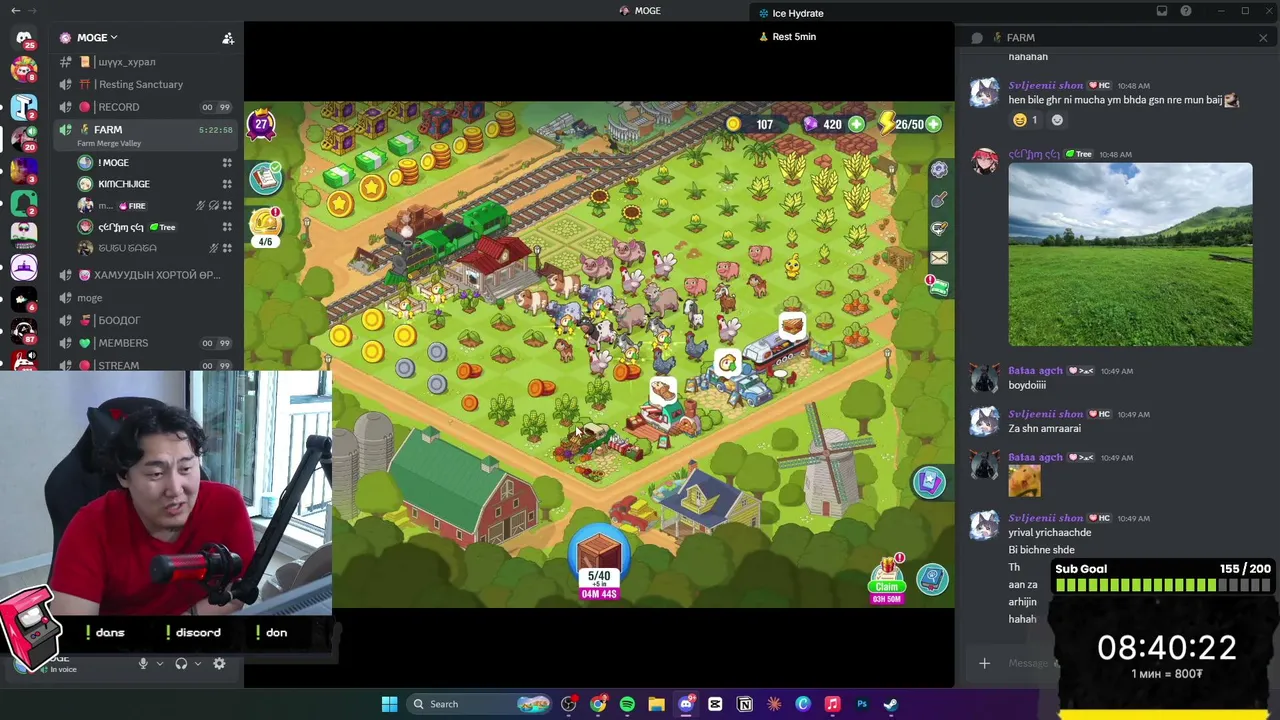Open the Threads icon in FARM chat header

tap(977, 38)
